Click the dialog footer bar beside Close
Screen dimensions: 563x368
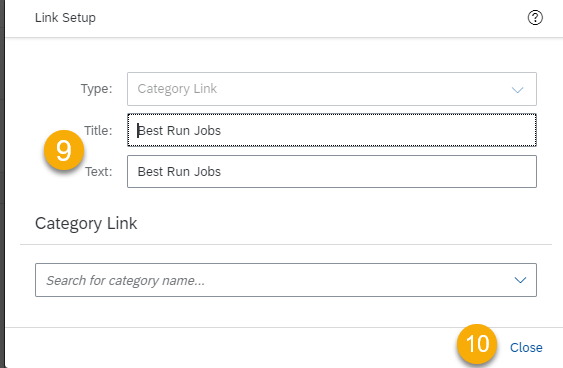click(x=230, y=348)
